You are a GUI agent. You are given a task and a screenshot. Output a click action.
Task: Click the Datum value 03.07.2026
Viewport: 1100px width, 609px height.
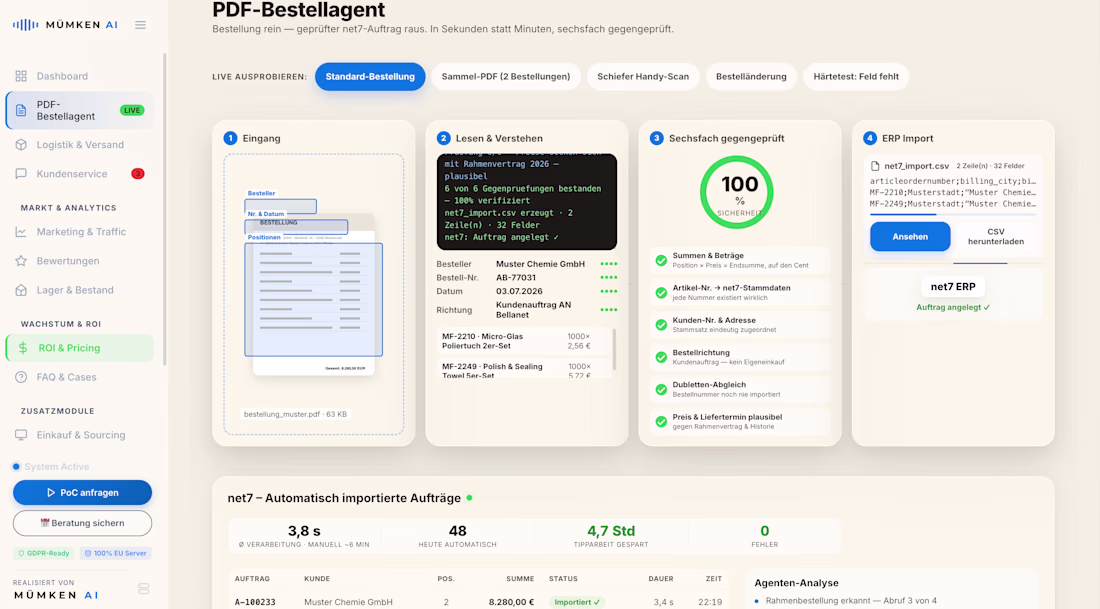(x=519, y=291)
